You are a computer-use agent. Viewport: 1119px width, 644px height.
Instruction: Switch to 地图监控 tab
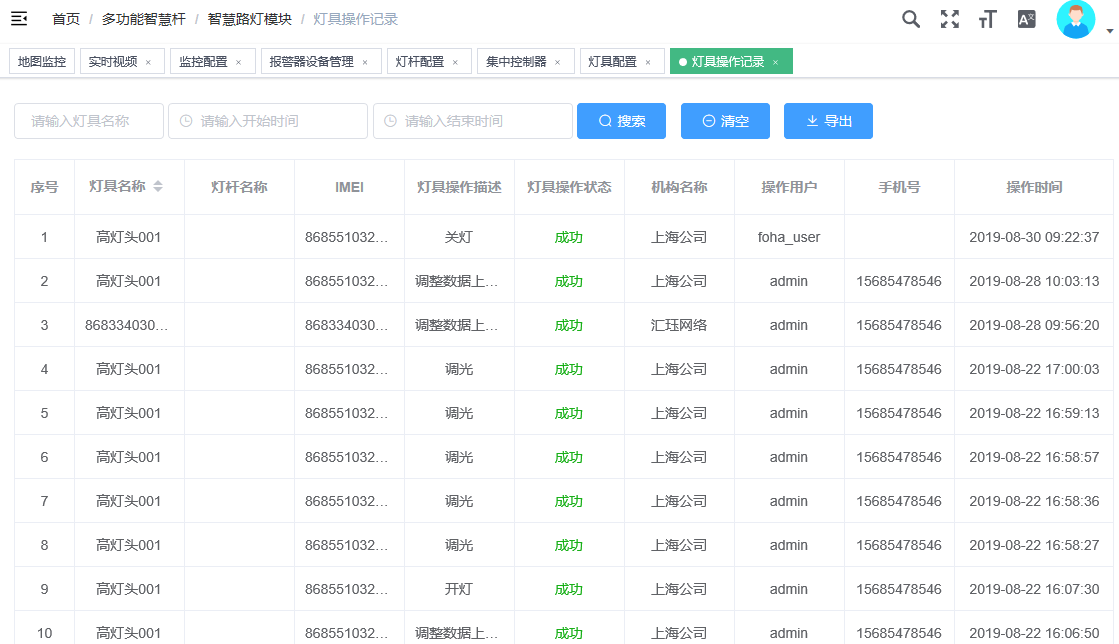click(x=41, y=61)
